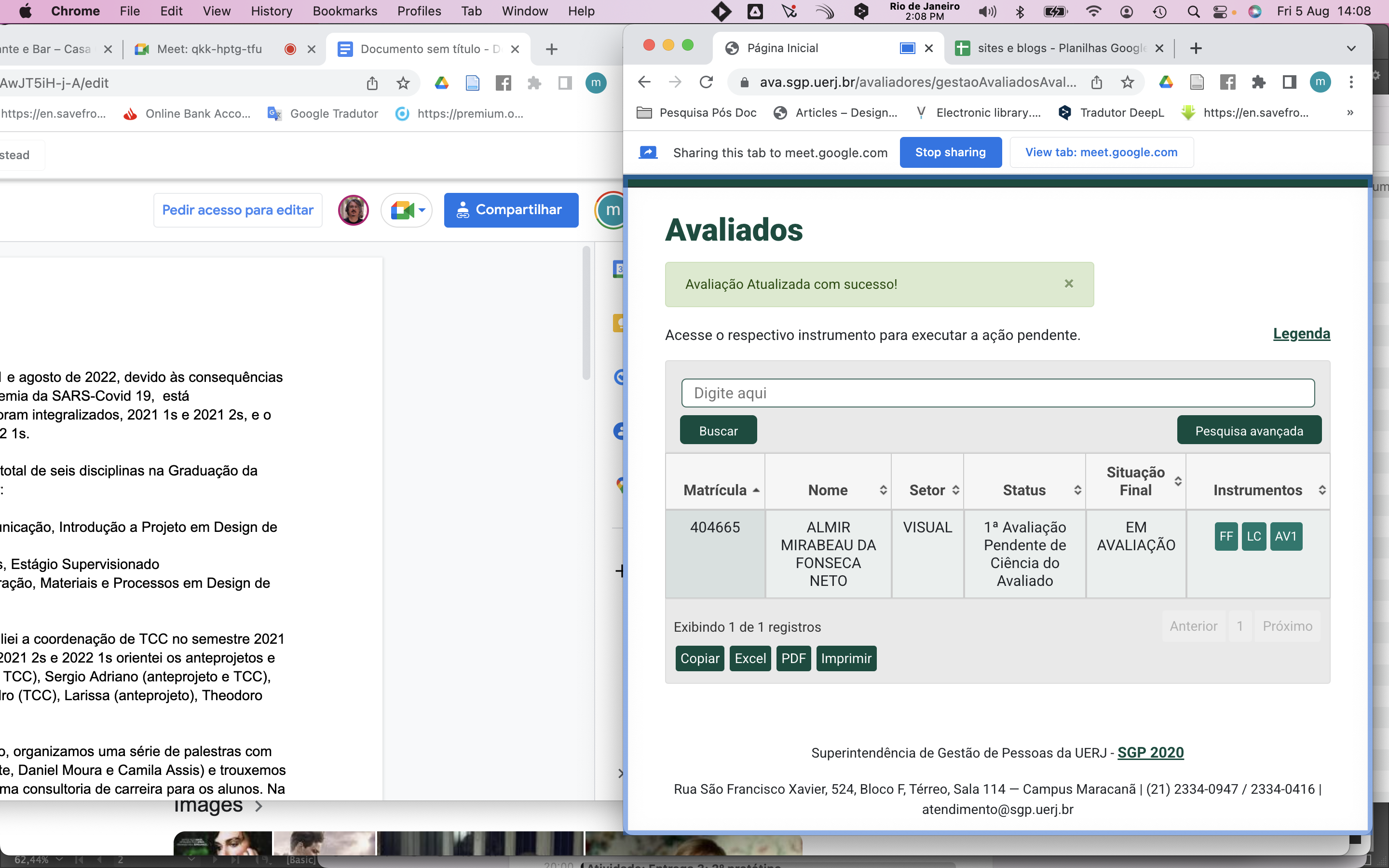Screen dimensions: 1389x868
Task: Click View tab: meet.google.com button
Action: [x=1102, y=152]
